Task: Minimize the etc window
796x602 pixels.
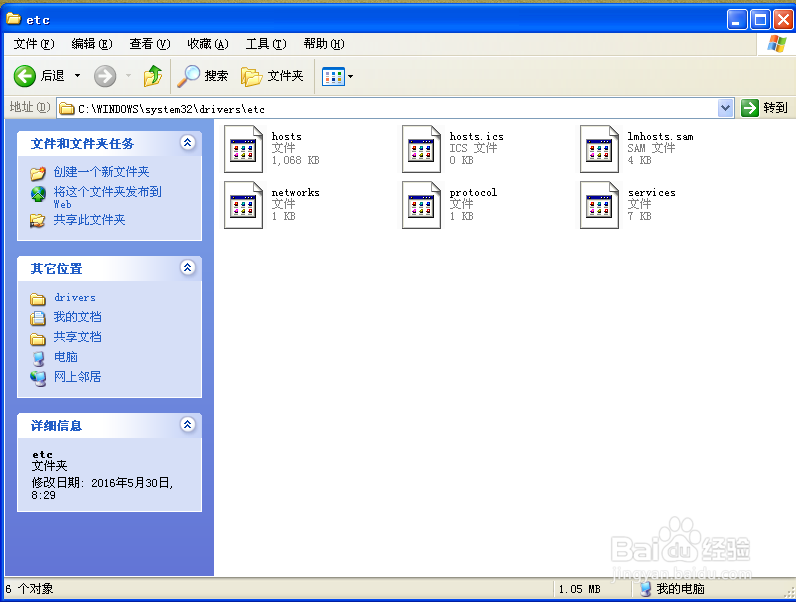Action: click(737, 20)
